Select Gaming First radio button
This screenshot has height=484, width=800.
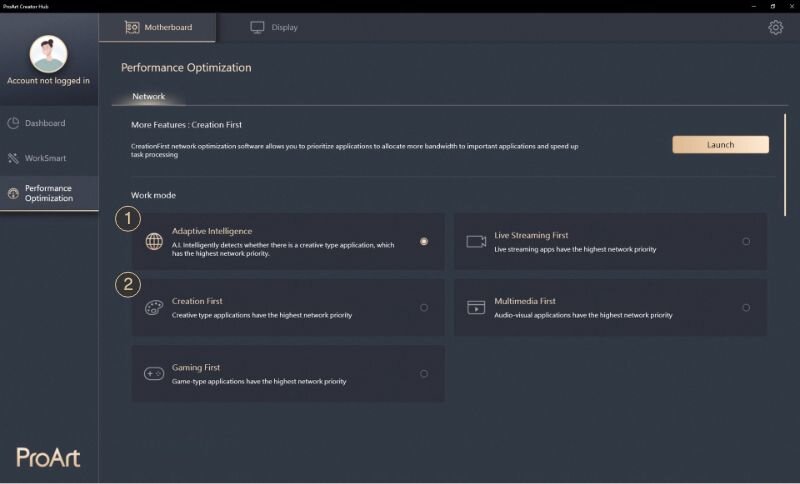pyautogui.click(x=424, y=374)
